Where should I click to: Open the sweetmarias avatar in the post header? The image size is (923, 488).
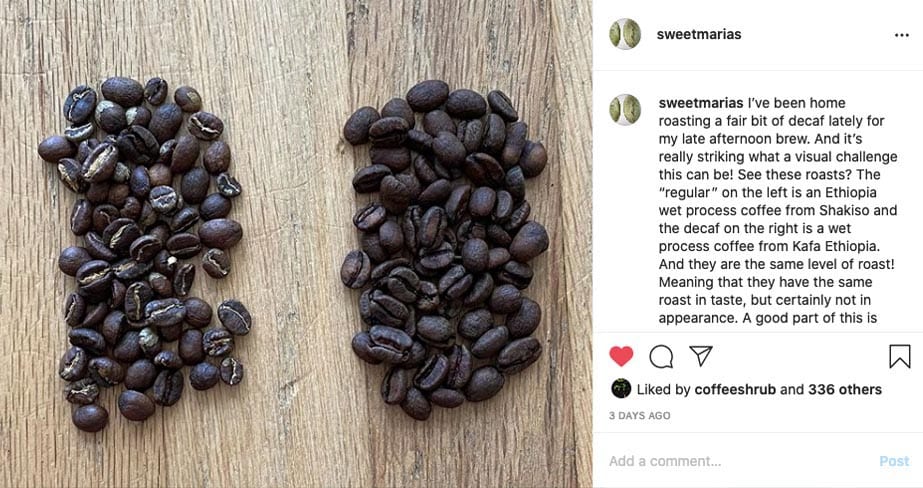click(625, 34)
